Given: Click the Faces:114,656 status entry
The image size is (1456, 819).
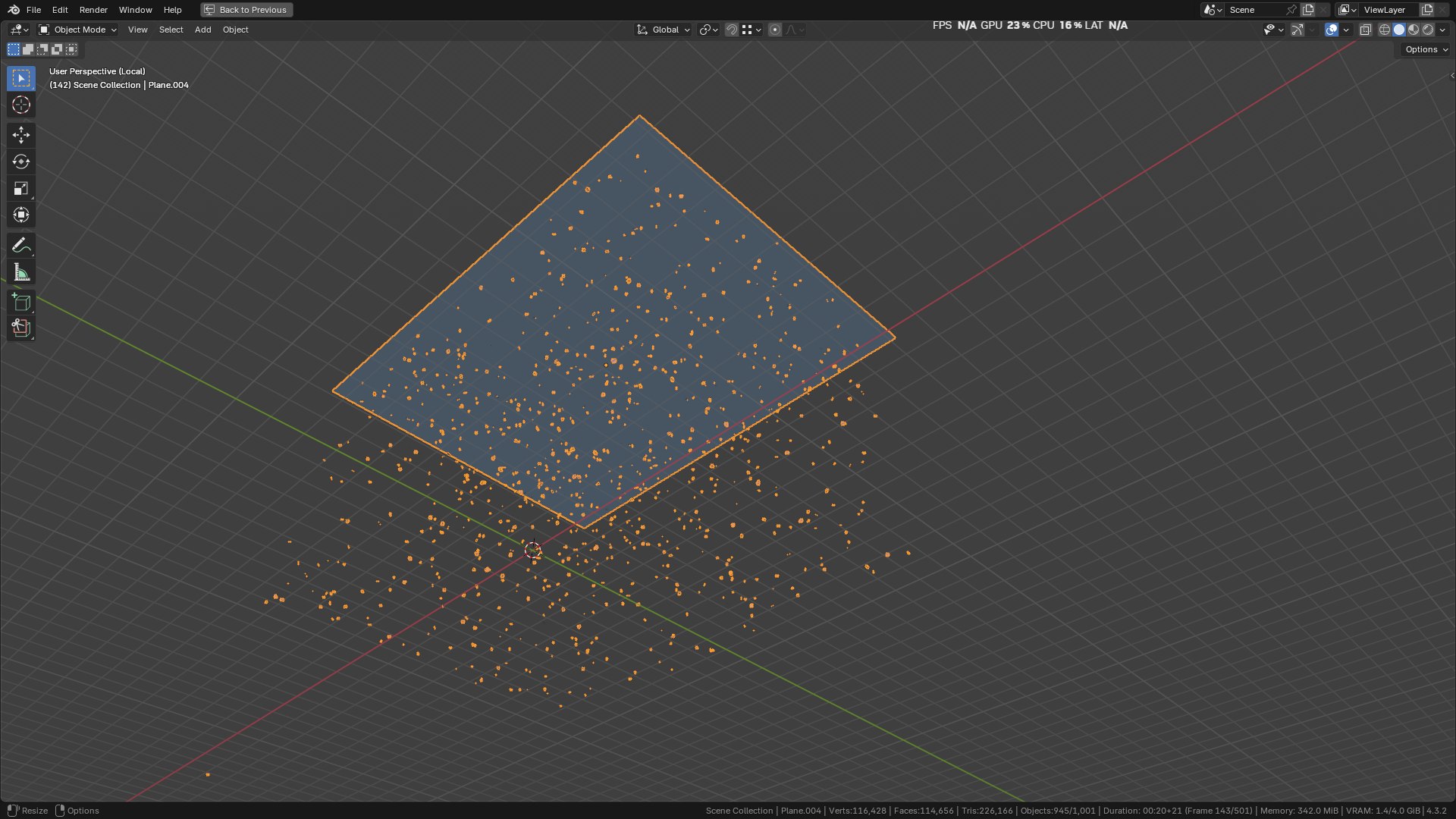Looking at the screenshot, I should (x=924, y=811).
